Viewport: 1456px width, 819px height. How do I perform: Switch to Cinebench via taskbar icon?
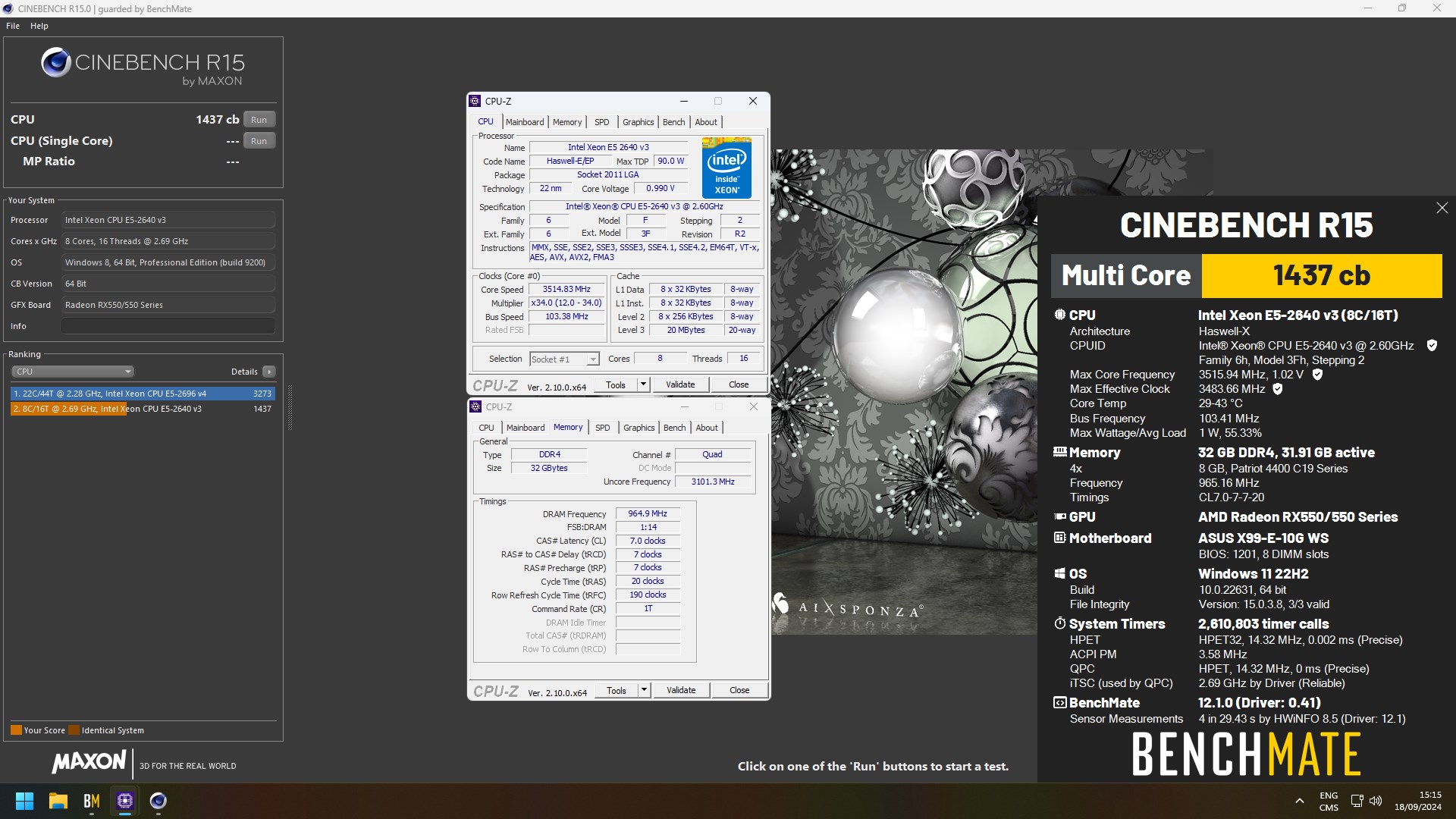pos(158,801)
